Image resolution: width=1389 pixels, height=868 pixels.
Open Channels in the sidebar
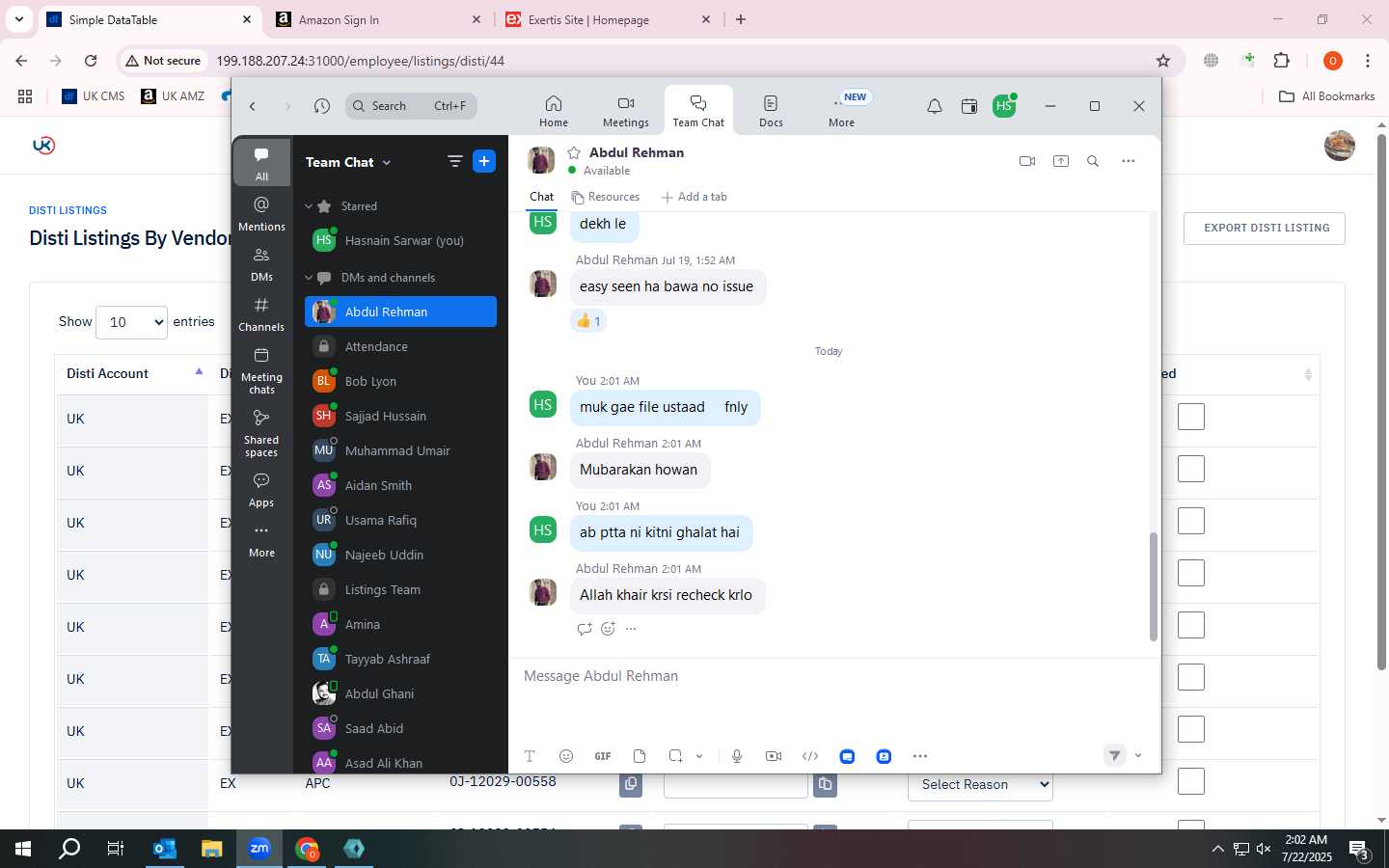[261, 313]
